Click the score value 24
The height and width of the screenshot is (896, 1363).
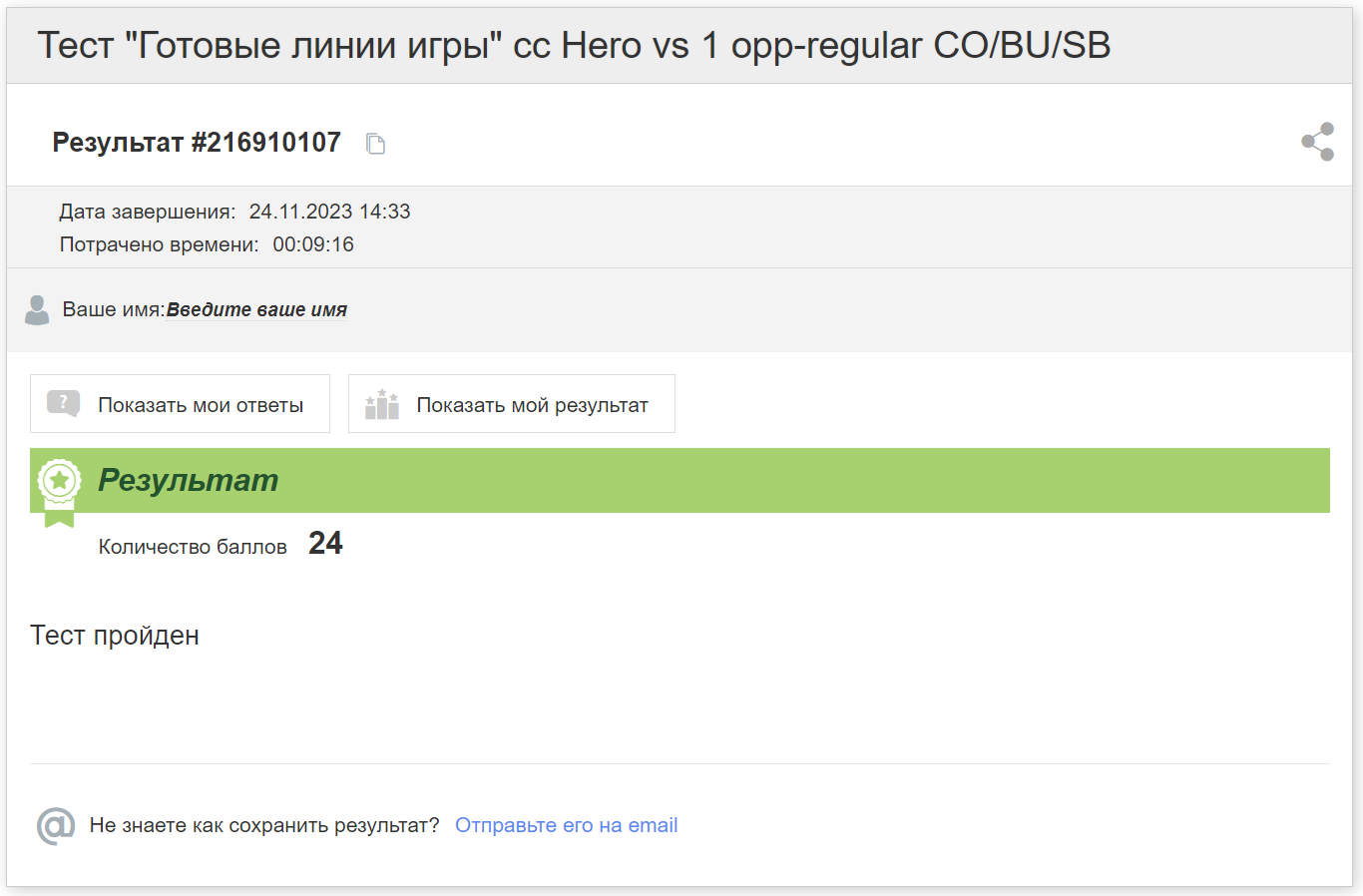(x=325, y=543)
